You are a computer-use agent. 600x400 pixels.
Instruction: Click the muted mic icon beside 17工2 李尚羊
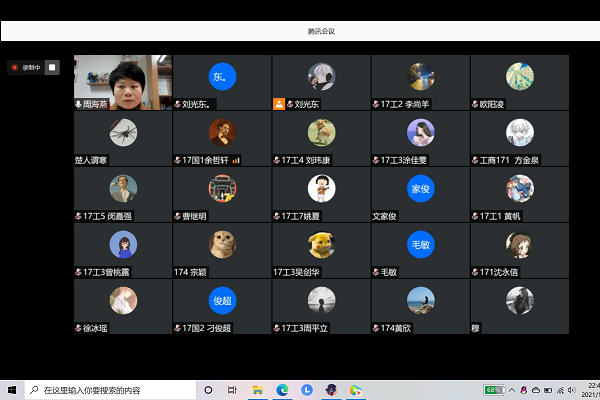[376, 104]
